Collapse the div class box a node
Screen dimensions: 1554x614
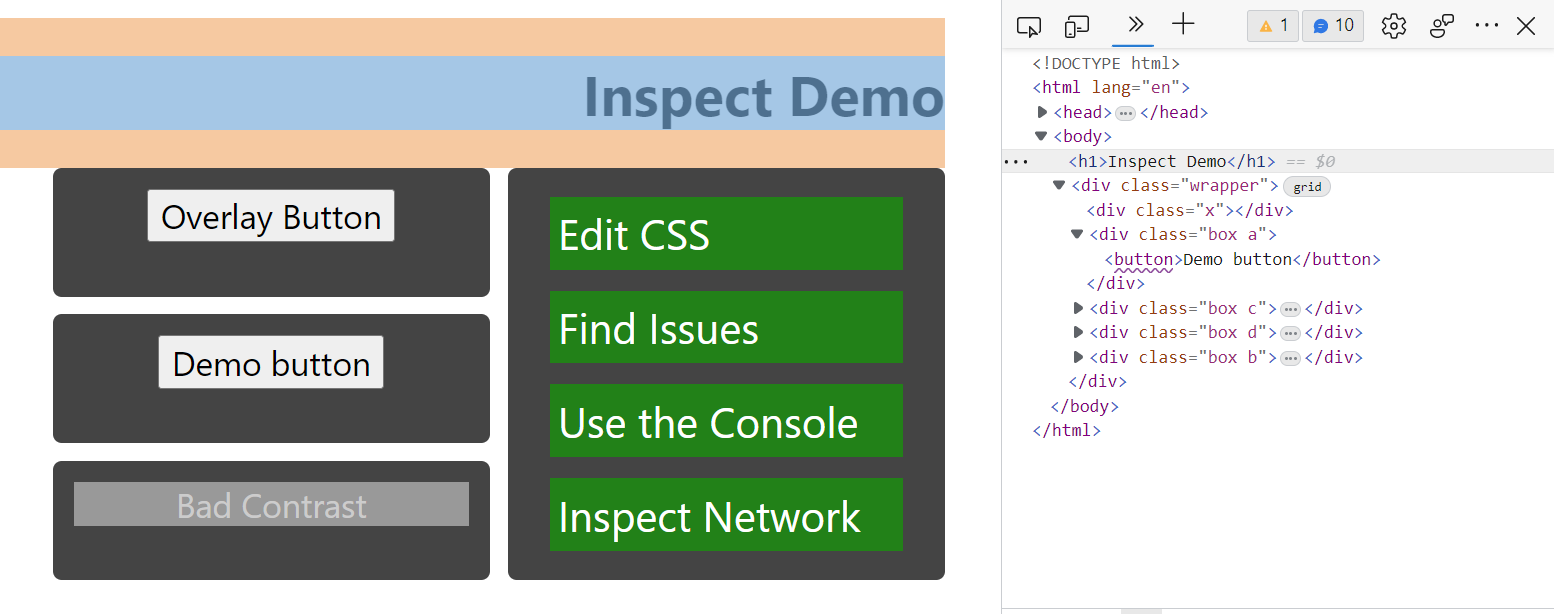(1077, 234)
